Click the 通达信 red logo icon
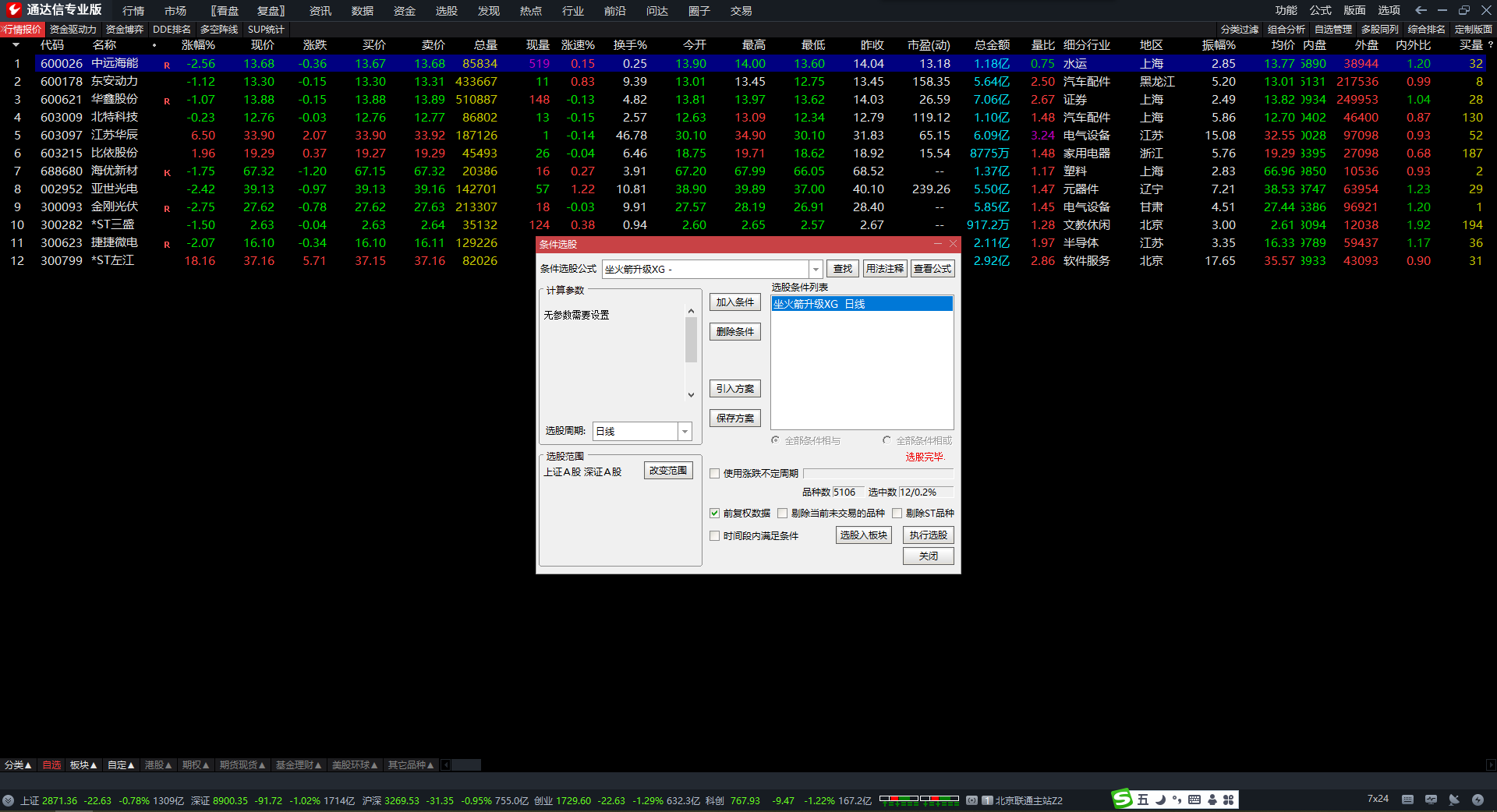 [13, 9]
